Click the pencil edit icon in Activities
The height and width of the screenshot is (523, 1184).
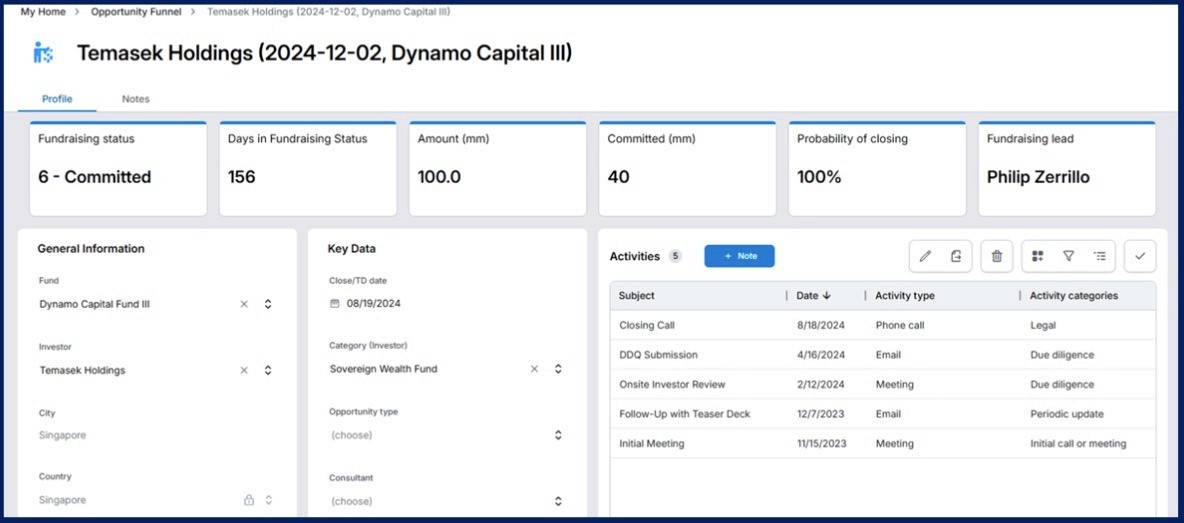point(925,256)
